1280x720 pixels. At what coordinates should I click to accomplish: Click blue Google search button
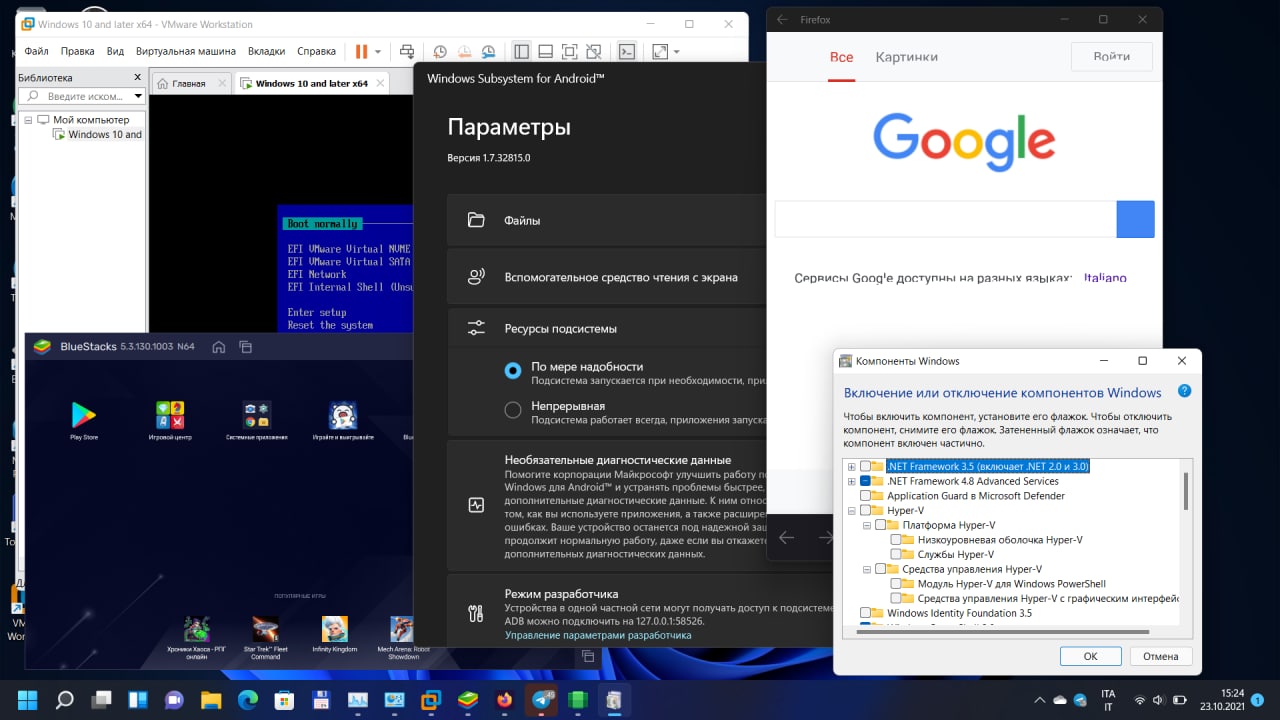tap(1135, 219)
